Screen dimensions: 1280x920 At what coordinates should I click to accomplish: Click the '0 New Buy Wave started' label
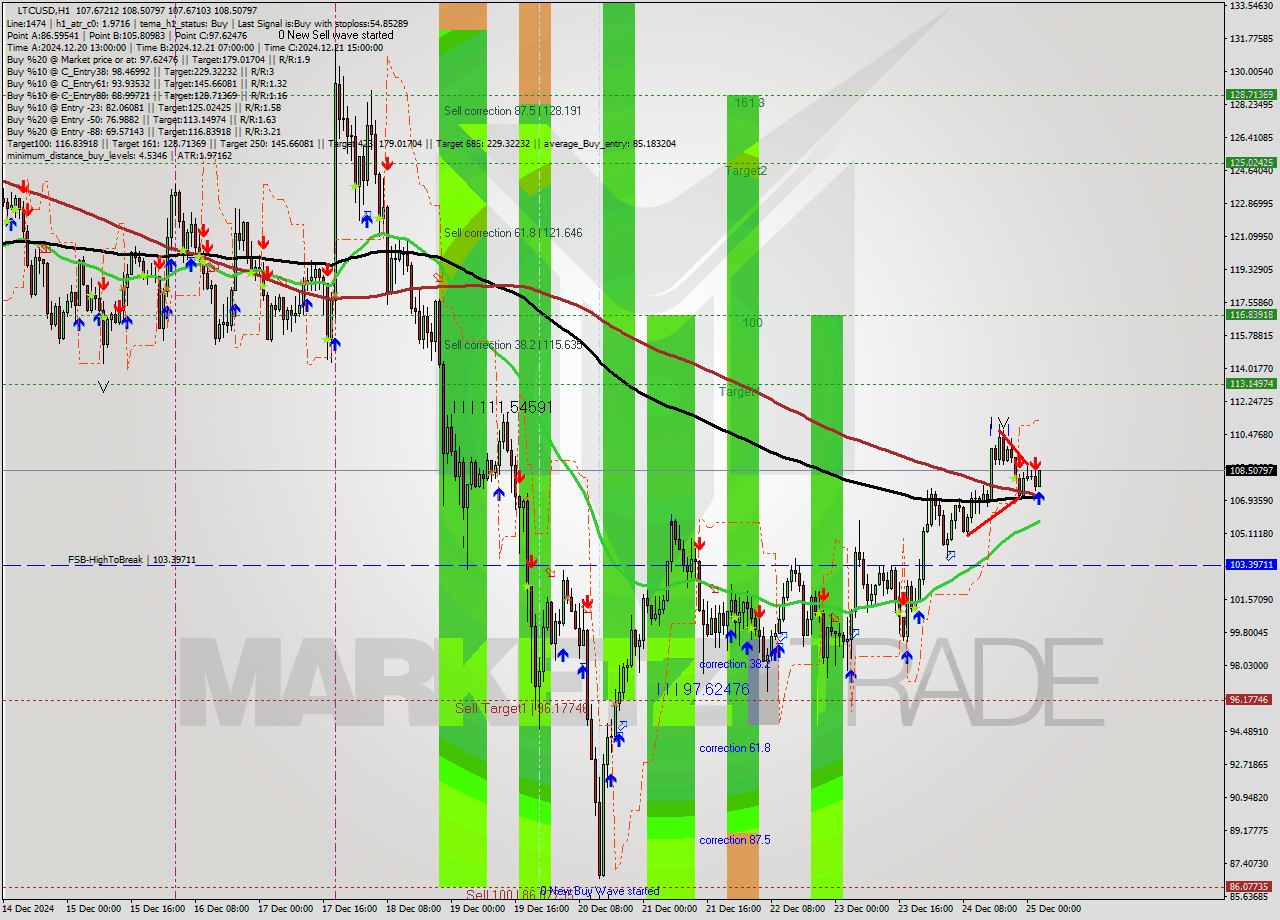click(600, 891)
